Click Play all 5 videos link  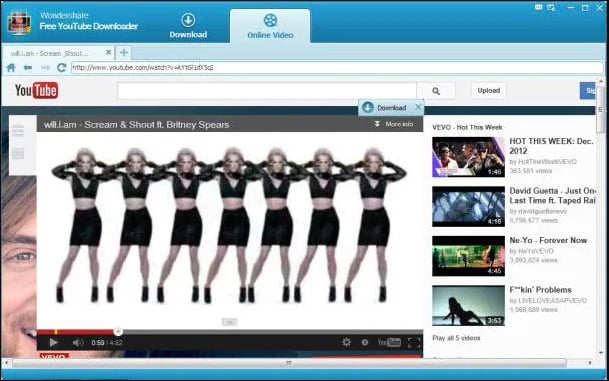456,338
